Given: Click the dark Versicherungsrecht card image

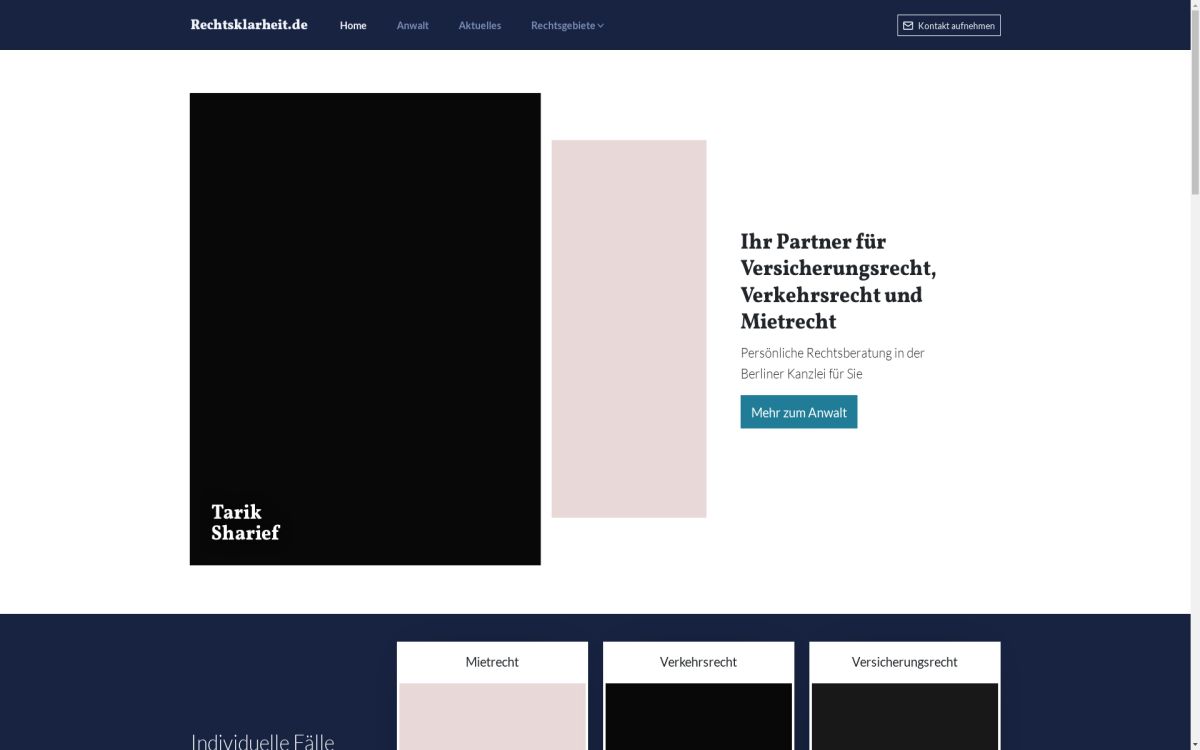Looking at the screenshot, I should (x=904, y=716).
